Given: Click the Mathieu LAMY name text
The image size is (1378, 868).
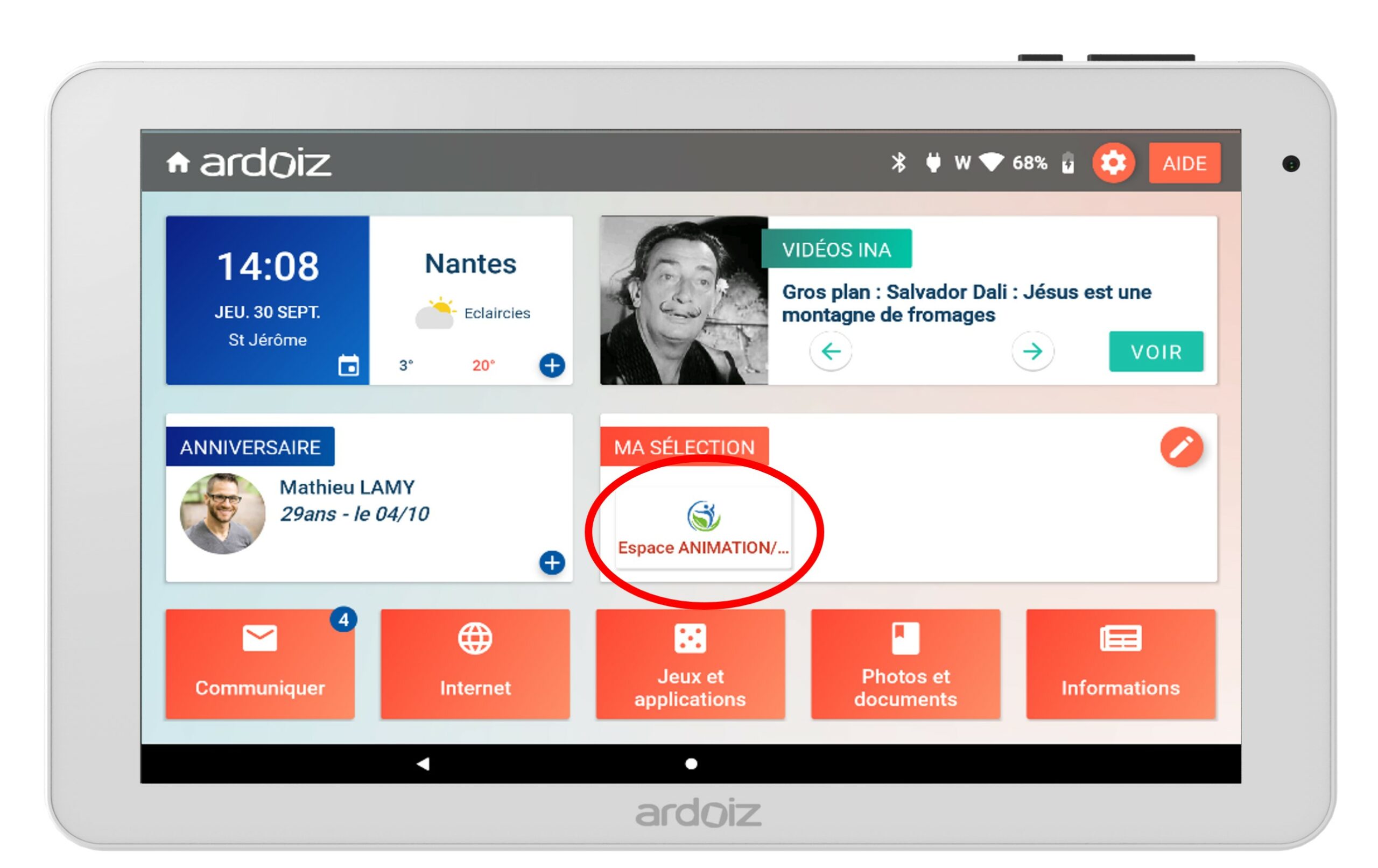Looking at the screenshot, I should point(347,487).
